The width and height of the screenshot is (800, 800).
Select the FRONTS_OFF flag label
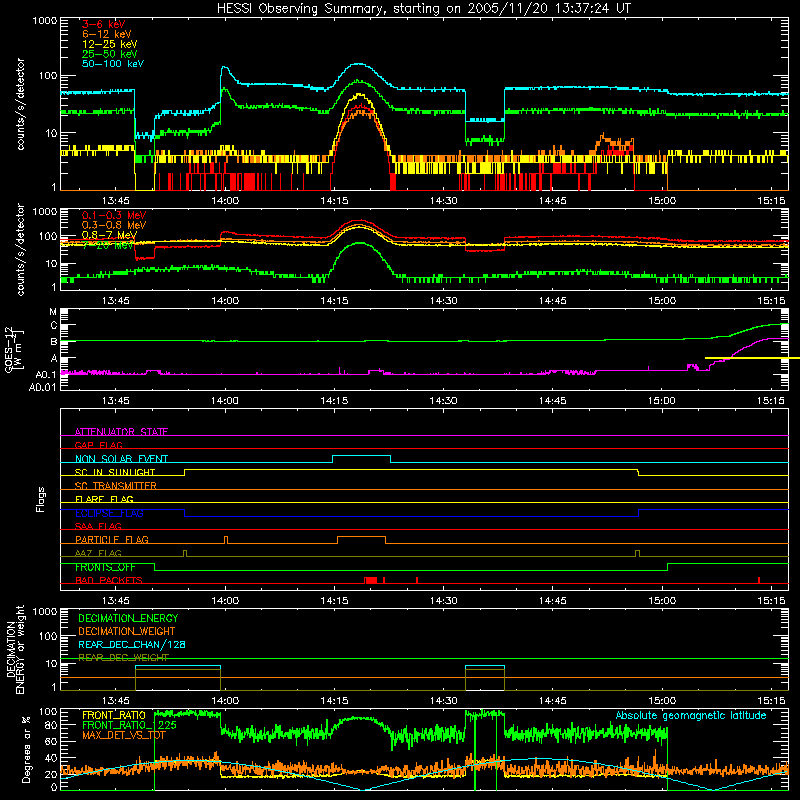coord(105,567)
